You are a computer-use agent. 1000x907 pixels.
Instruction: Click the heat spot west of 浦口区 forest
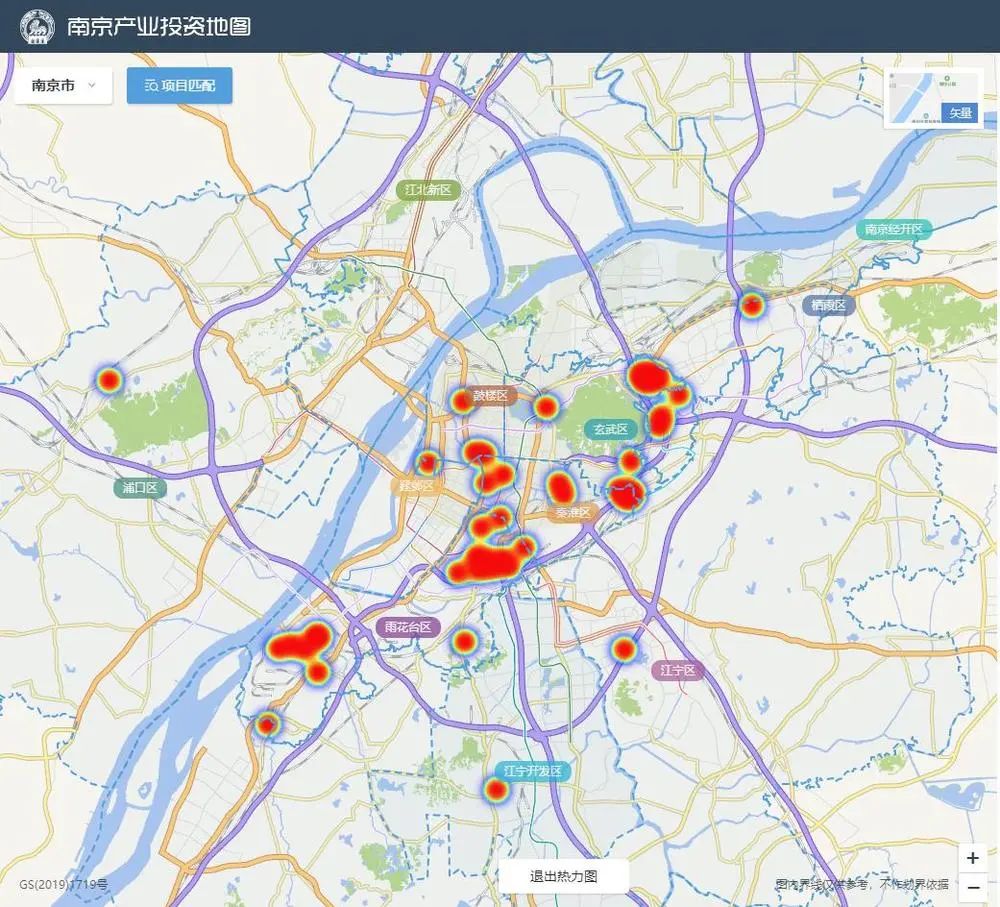109,380
